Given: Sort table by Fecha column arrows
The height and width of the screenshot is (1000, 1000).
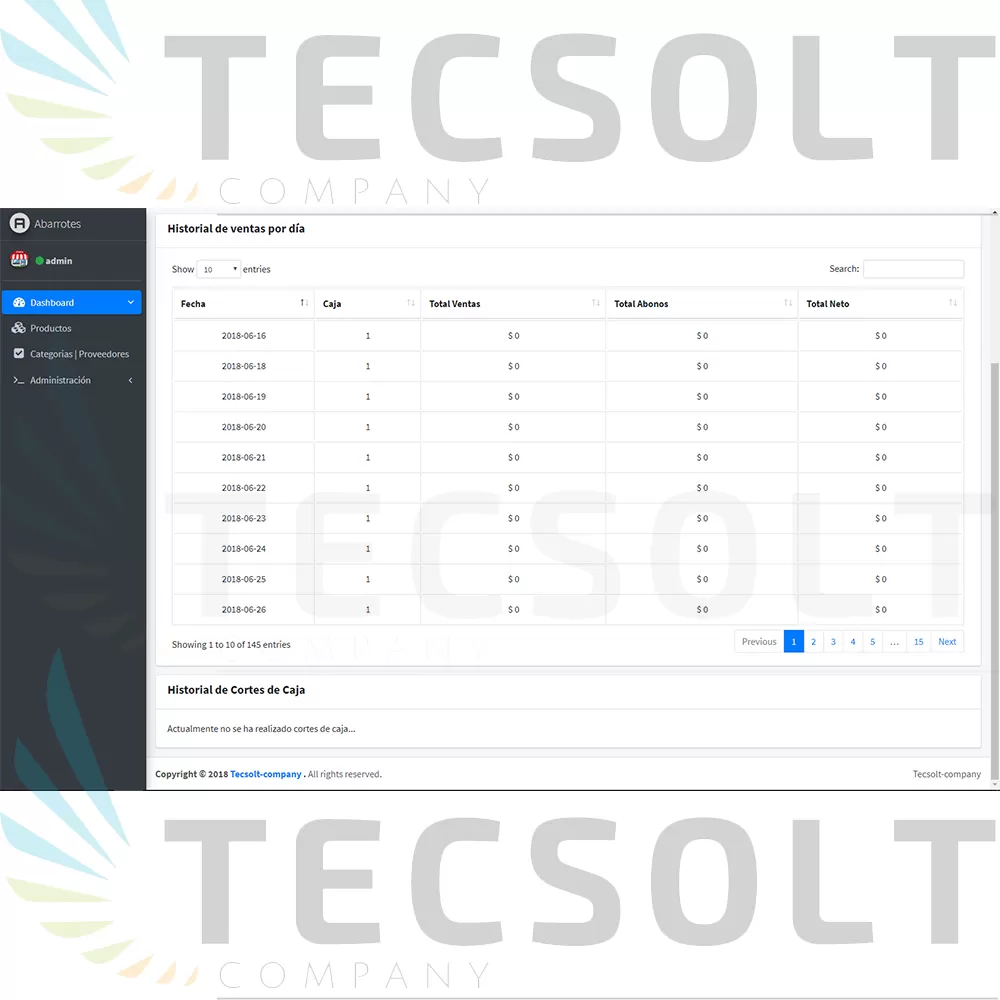Looking at the screenshot, I should click(x=304, y=303).
